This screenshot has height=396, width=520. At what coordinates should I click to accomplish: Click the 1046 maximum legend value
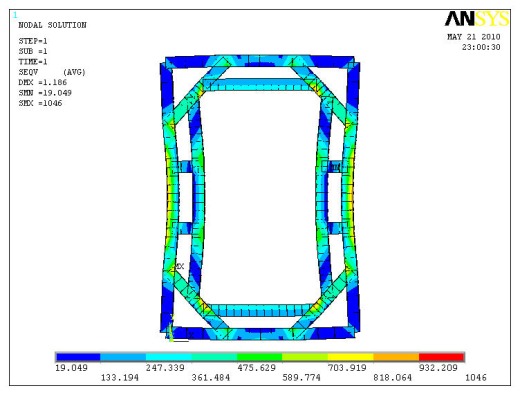pos(476,378)
